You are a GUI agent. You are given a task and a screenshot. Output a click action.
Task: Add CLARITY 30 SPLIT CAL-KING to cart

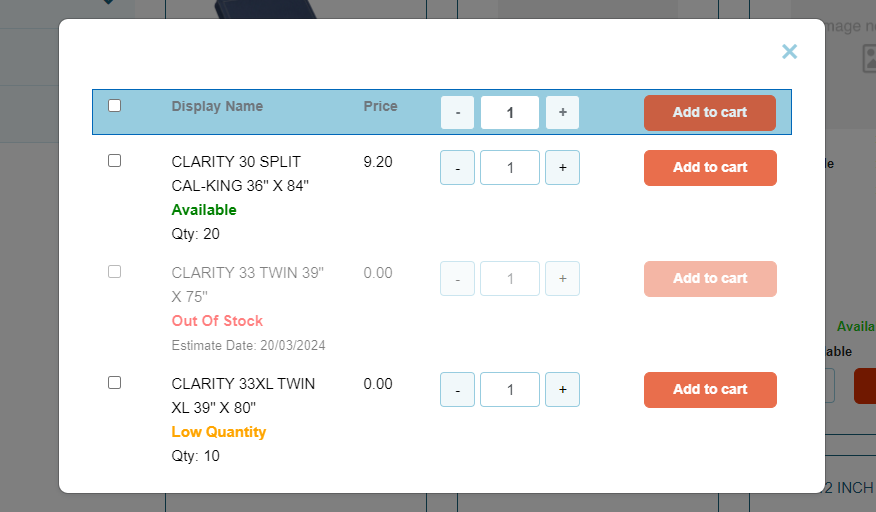click(x=710, y=168)
